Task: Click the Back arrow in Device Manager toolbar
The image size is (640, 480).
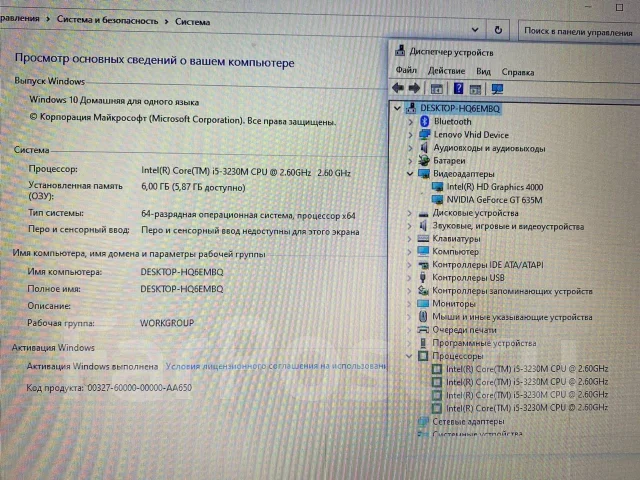Action: click(398, 88)
